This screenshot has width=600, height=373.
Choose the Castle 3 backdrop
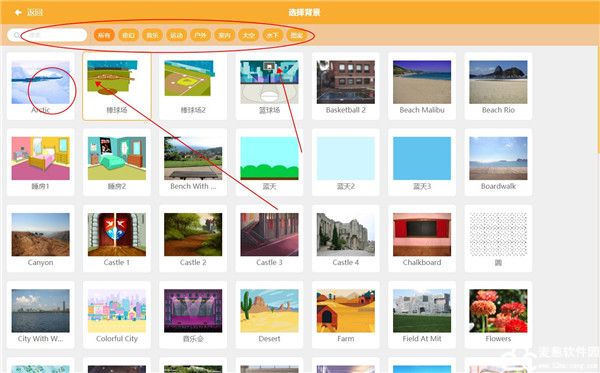click(x=269, y=239)
